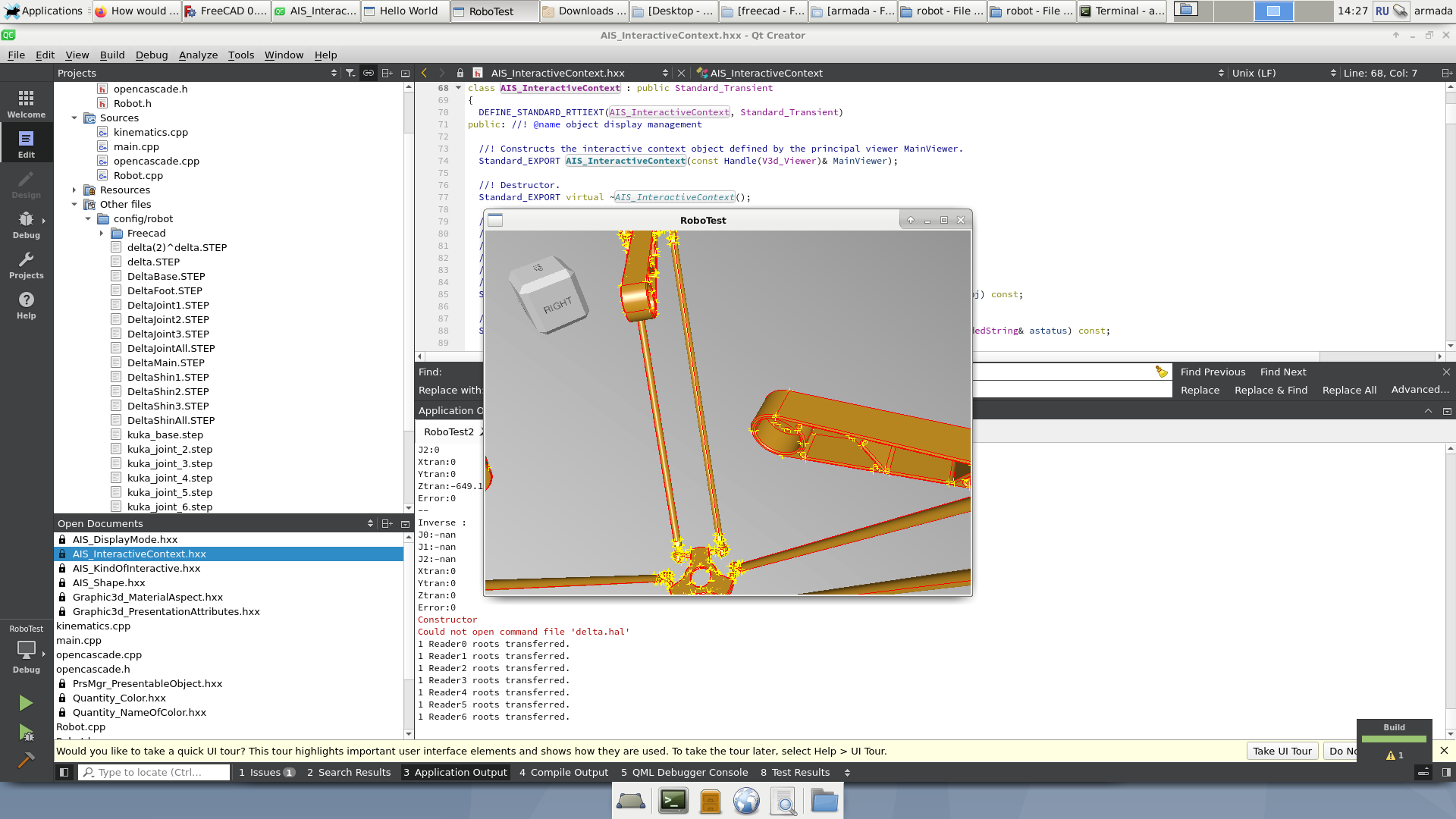Build the project with the hammer icon
This screenshot has height=819, width=1456.
(x=26, y=760)
